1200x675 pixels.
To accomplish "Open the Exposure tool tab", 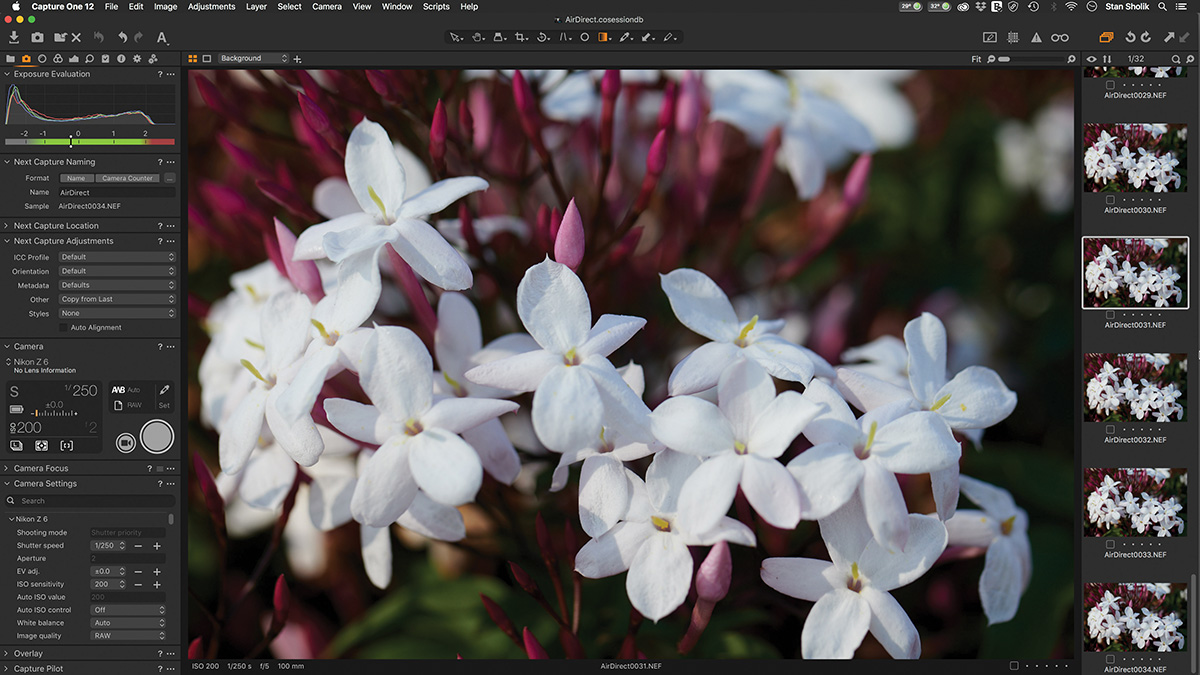I will pos(74,59).
